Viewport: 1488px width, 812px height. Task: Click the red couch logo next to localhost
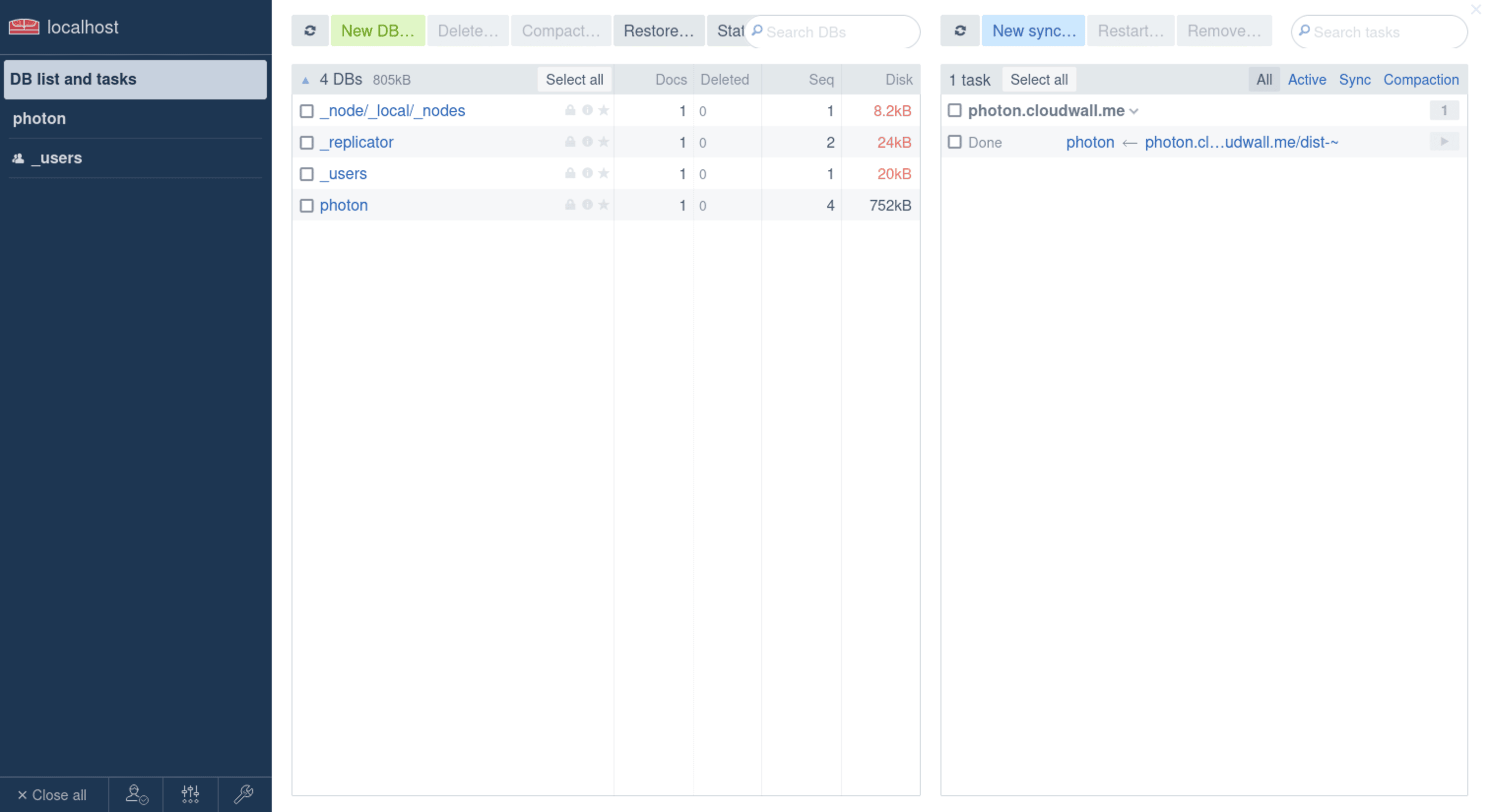click(24, 27)
